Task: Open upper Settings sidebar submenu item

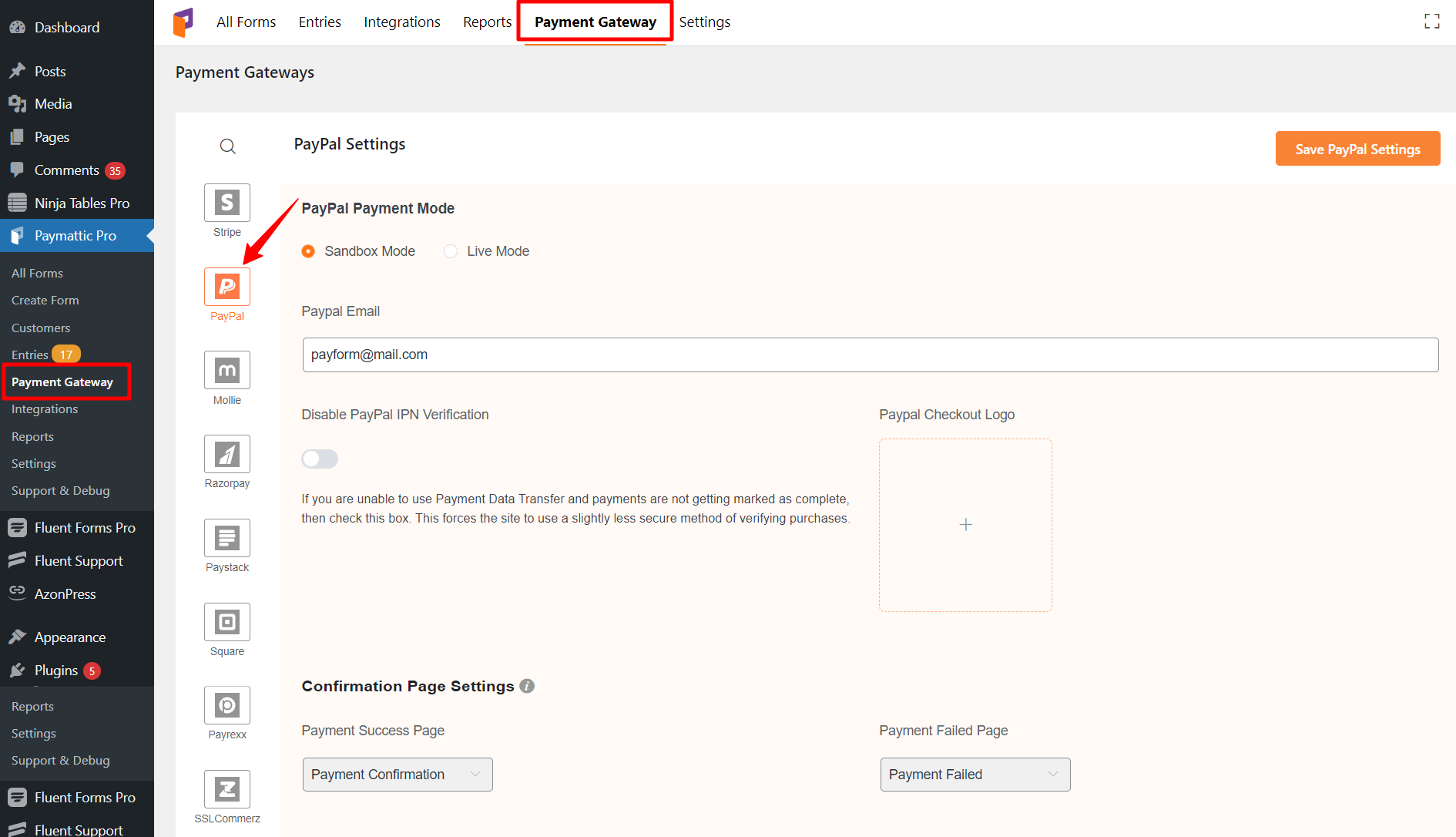Action: coord(34,464)
